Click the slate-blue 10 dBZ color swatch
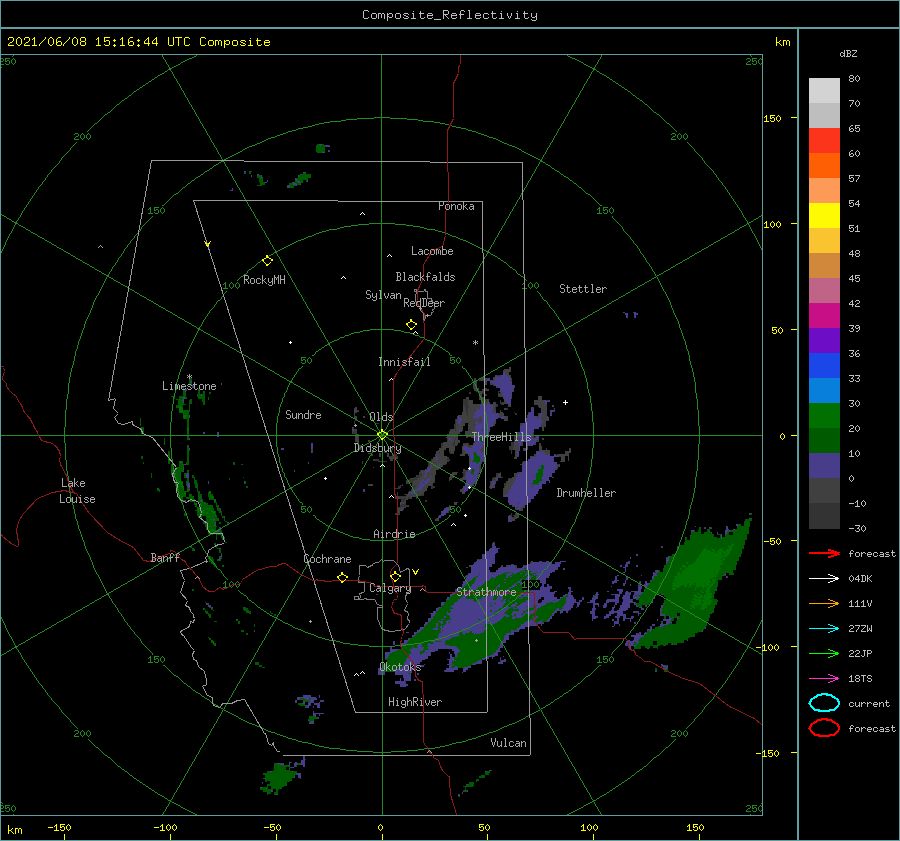This screenshot has width=900, height=841. 824,466
